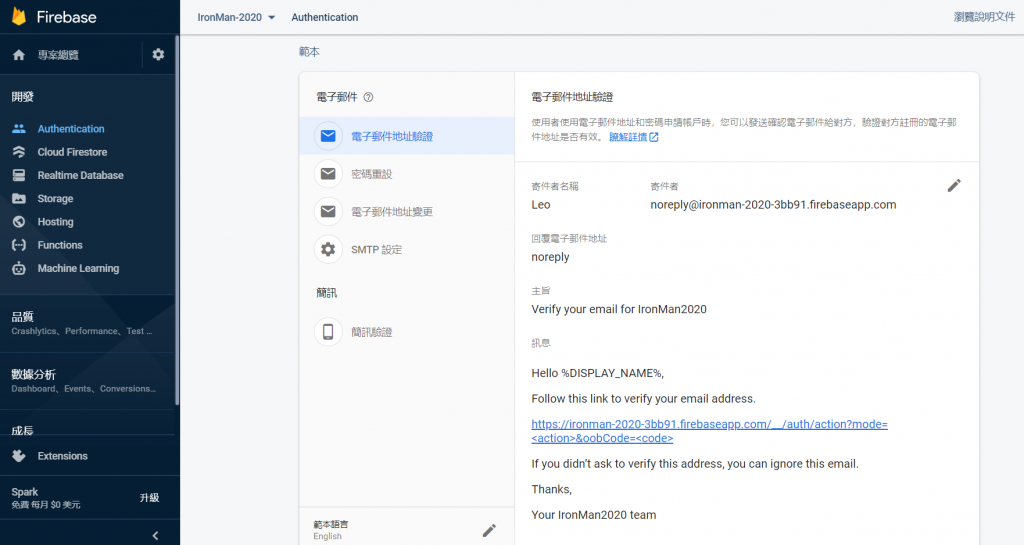
Task: Click the sidebar vertical scrollbar
Action: pos(177,222)
